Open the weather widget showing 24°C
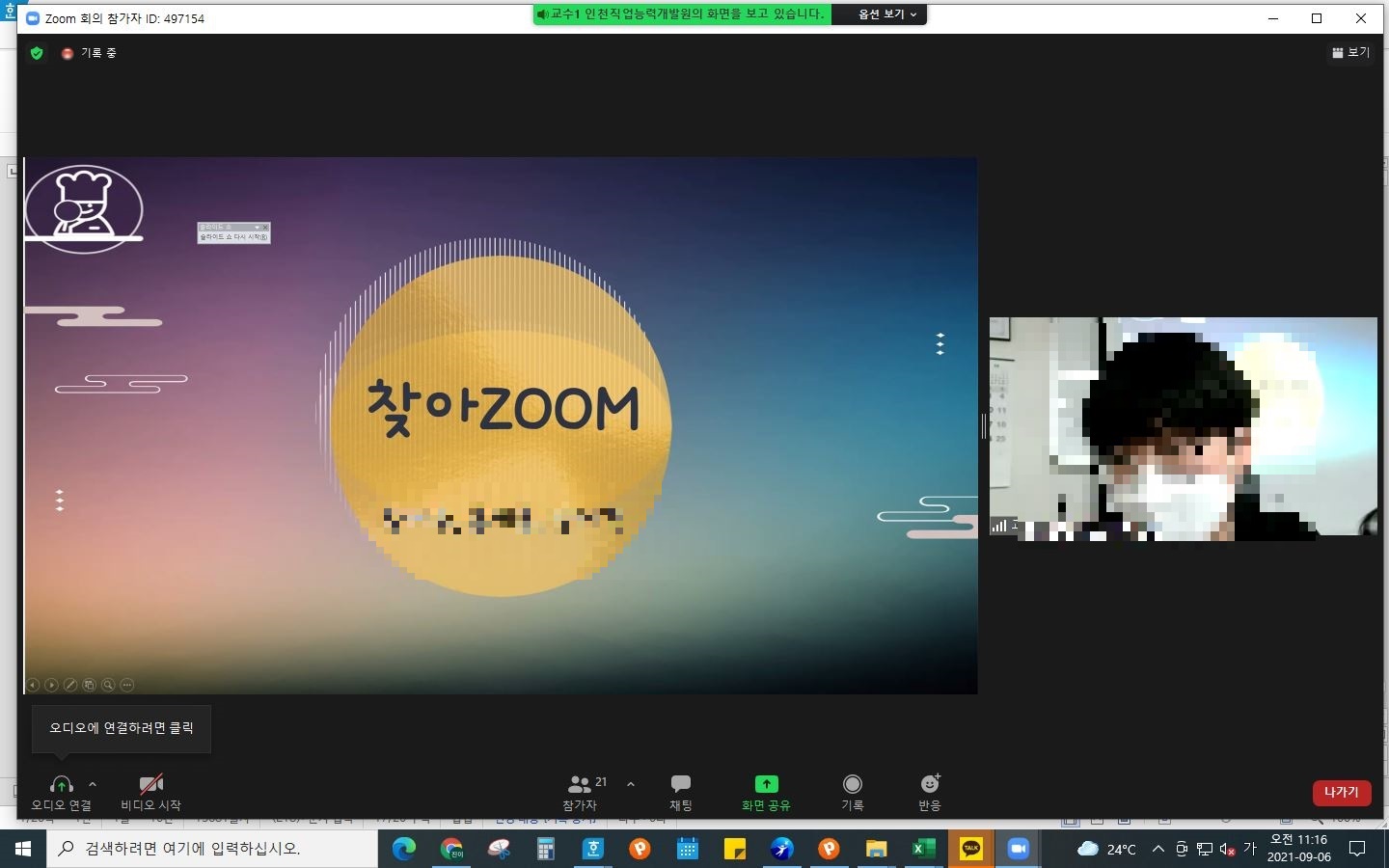Screen dimensions: 1389x868 pyautogui.click(x=1105, y=849)
